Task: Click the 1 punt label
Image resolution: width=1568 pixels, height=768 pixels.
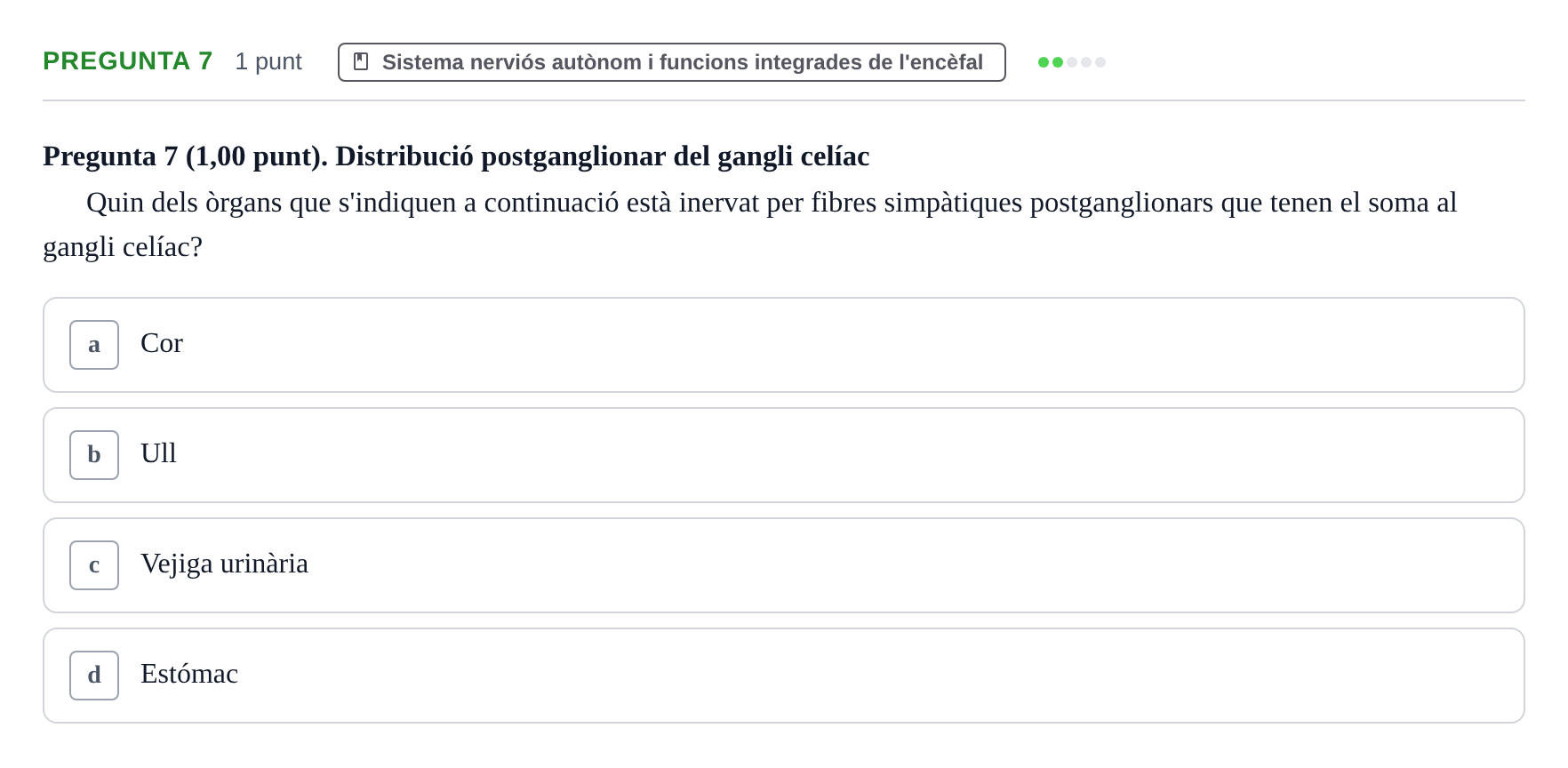Action: (x=268, y=61)
